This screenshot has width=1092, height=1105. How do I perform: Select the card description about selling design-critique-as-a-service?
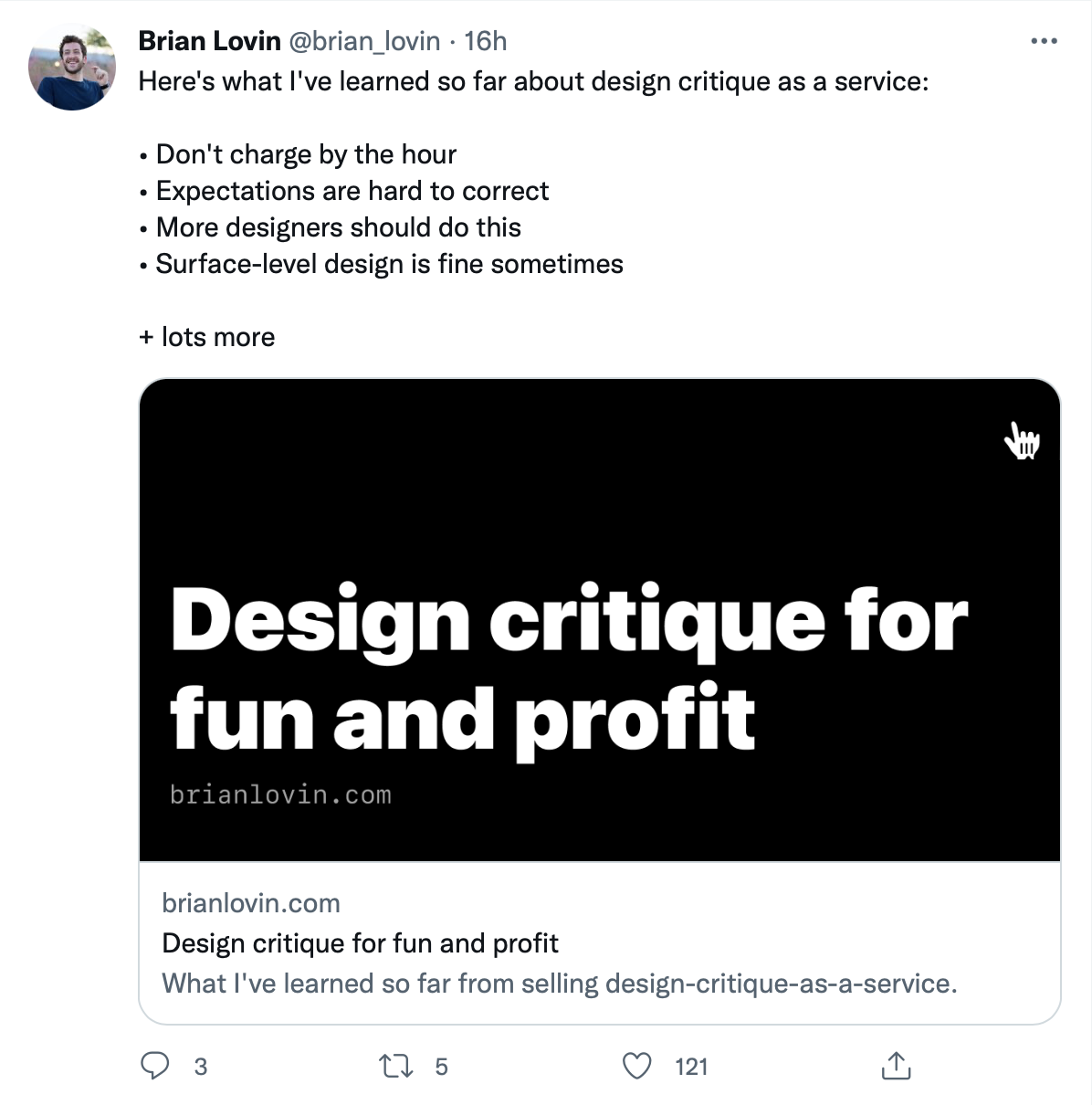[559, 984]
